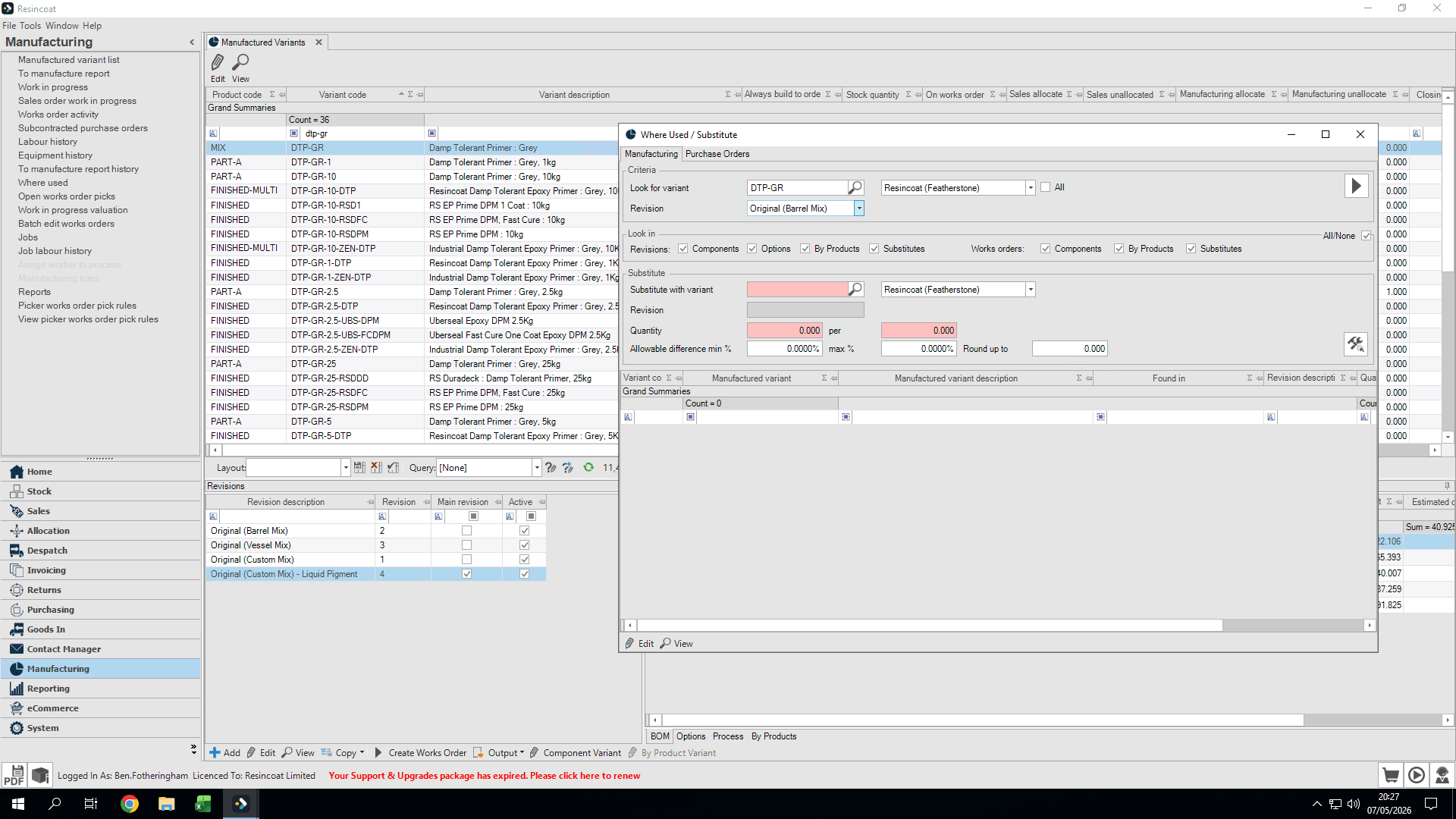Uncheck Revisions Components checkbox in Look in
Image resolution: width=1456 pixels, height=819 pixels.
(683, 249)
